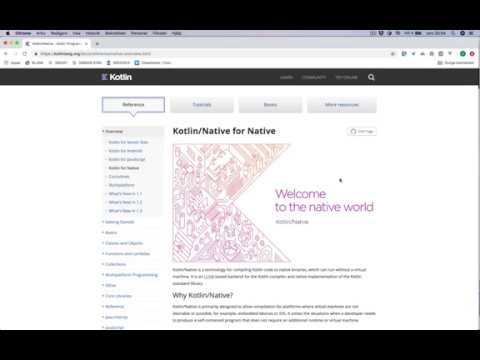Open What's New in 1.1
The image size is (480, 360).
125,194
